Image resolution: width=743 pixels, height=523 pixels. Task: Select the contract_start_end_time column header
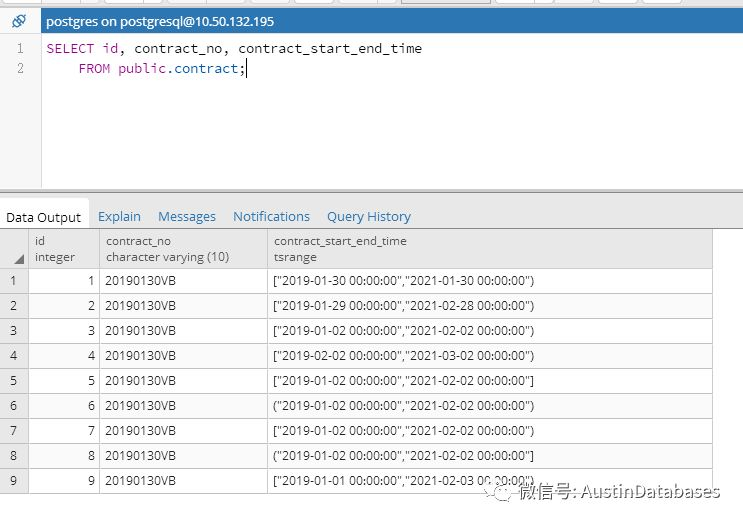pos(490,249)
